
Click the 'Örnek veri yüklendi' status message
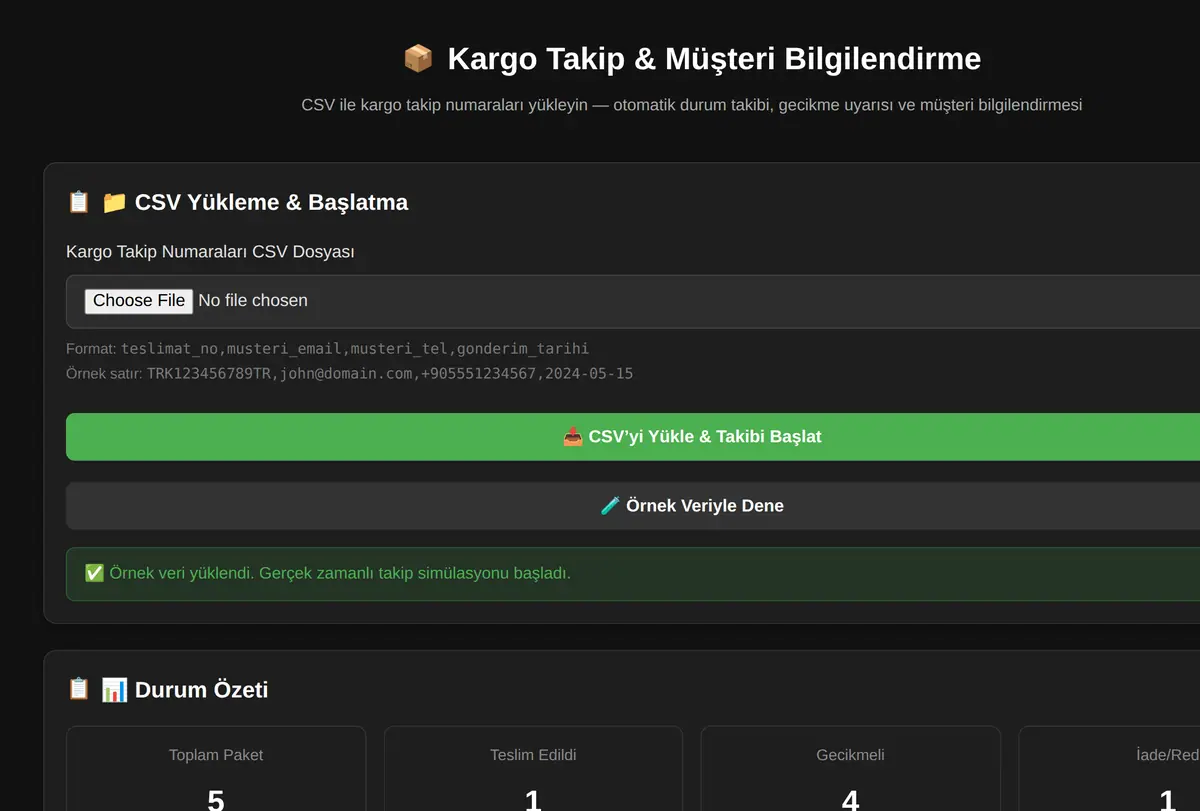click(632, 574)
